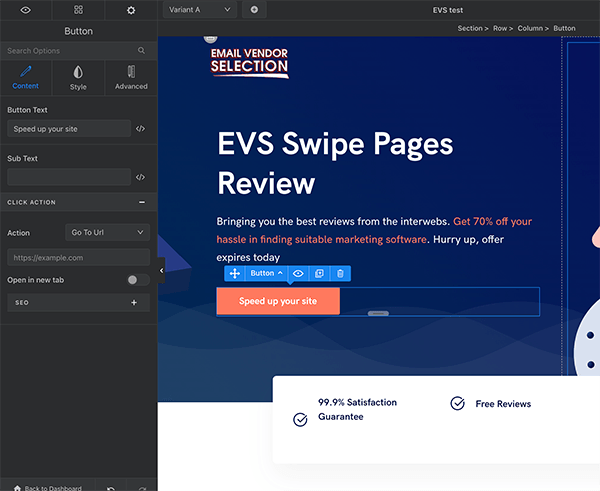Click the checkmark icon beside Free Reviews
600x491 pixels.
(457, 403)
